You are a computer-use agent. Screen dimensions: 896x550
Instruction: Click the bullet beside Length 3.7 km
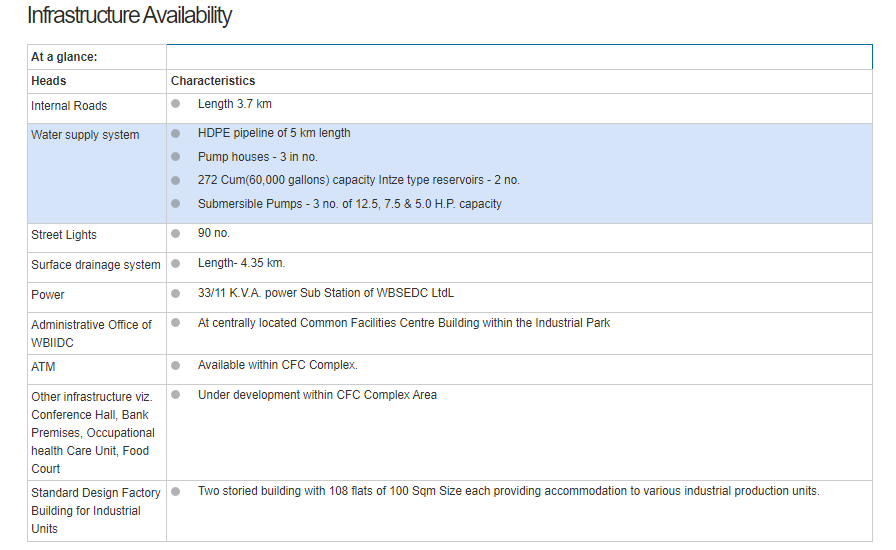(176, 104)
